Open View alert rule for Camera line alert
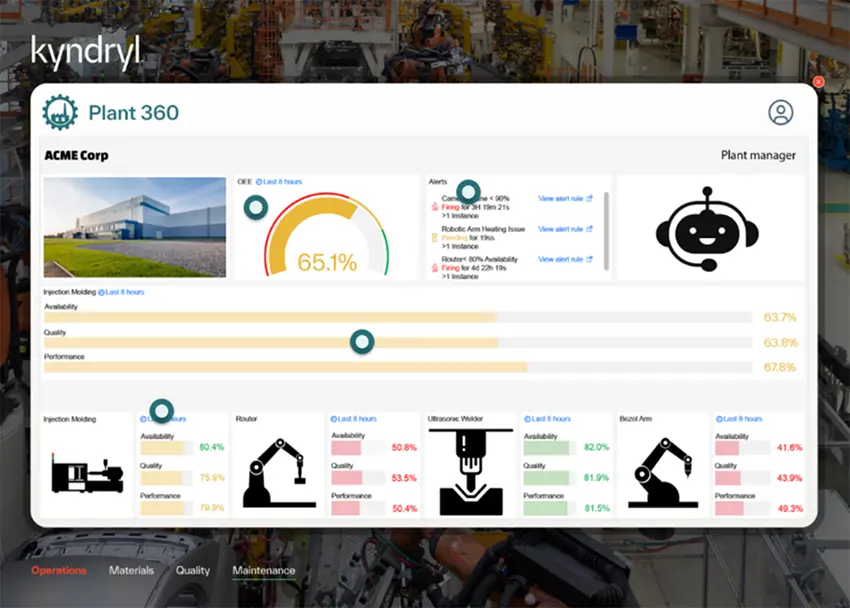 point(565,198)
